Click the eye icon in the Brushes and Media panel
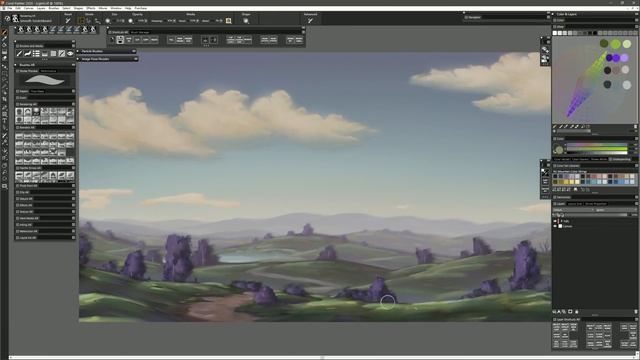 pyautogui.click(x=70, y=53)
